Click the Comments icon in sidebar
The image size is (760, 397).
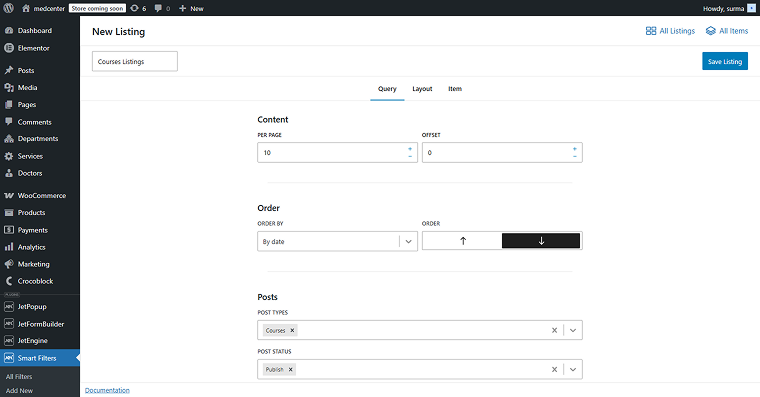point(9,122)
